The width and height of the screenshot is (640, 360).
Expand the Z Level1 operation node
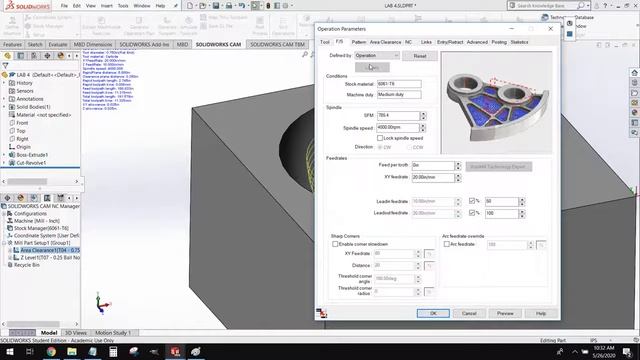pyautogui.click(x=10, y=258)
